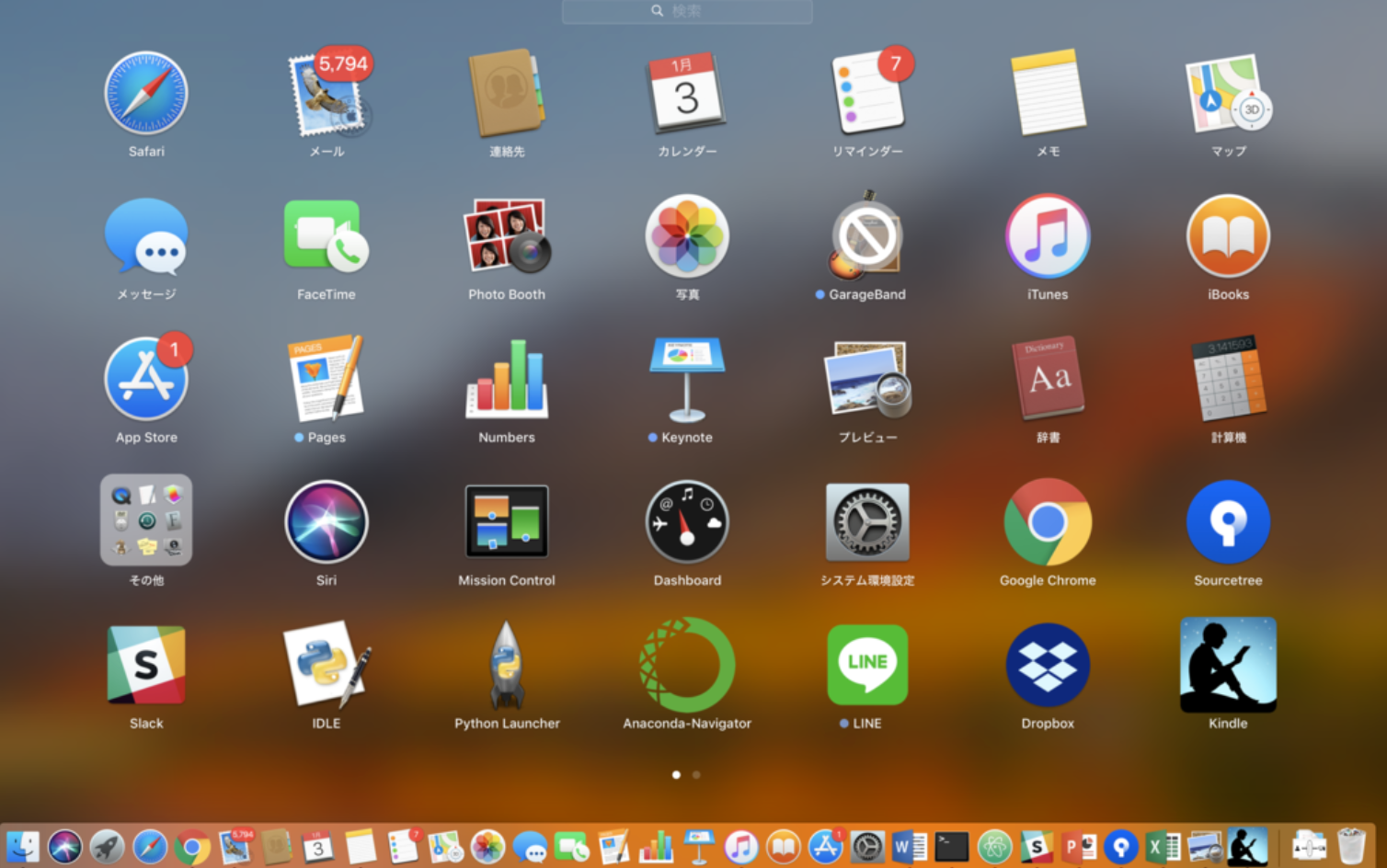Screen dimensions: 1387x868
Task: Launch the 計算機 calculator app
Action: click(1228, 379)
